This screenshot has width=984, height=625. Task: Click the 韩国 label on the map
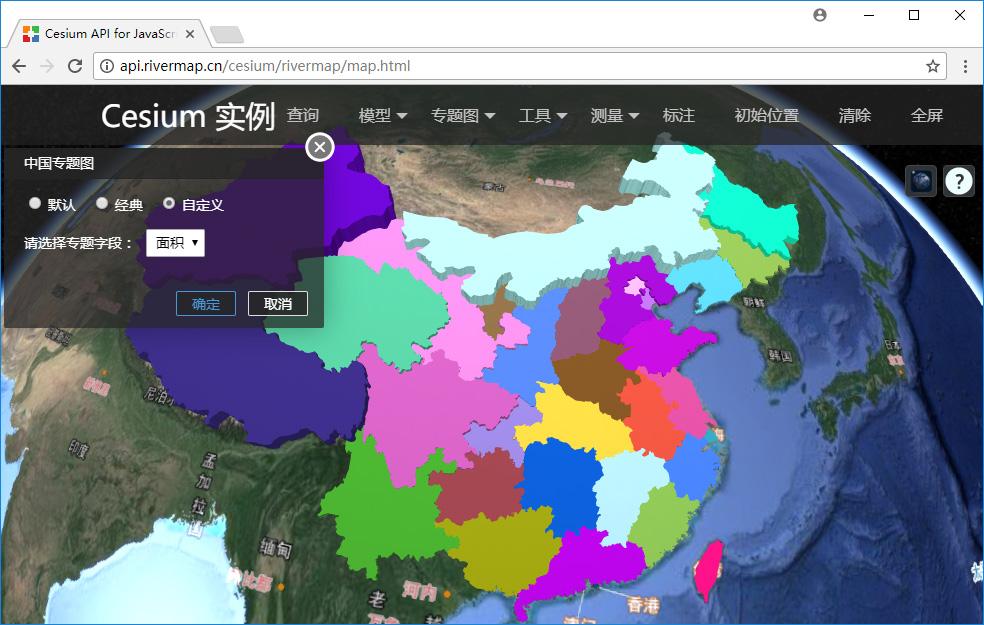tap(780, 356)
